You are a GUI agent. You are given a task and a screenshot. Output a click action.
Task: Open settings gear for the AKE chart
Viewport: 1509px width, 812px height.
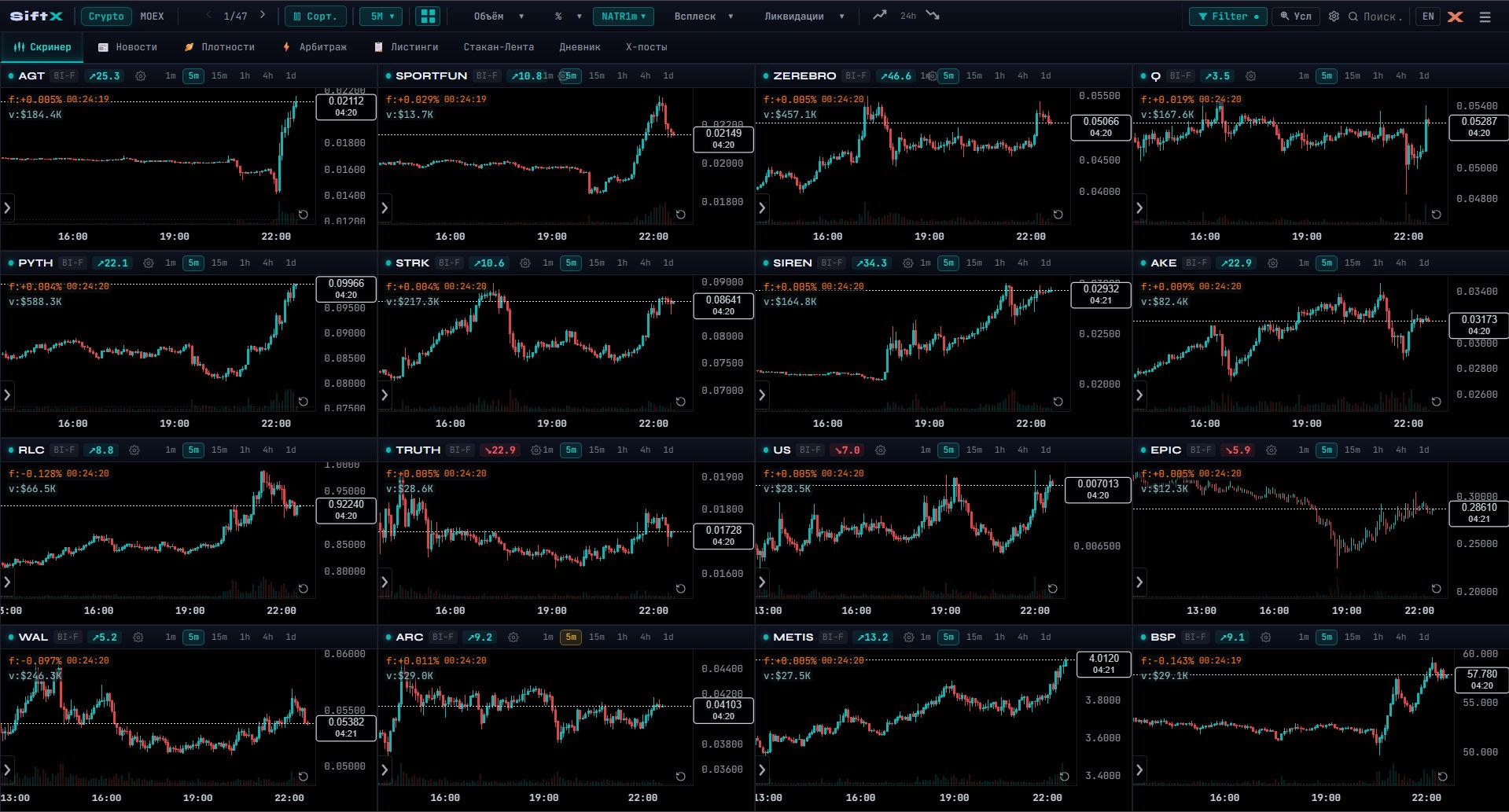click(1273, 263)
